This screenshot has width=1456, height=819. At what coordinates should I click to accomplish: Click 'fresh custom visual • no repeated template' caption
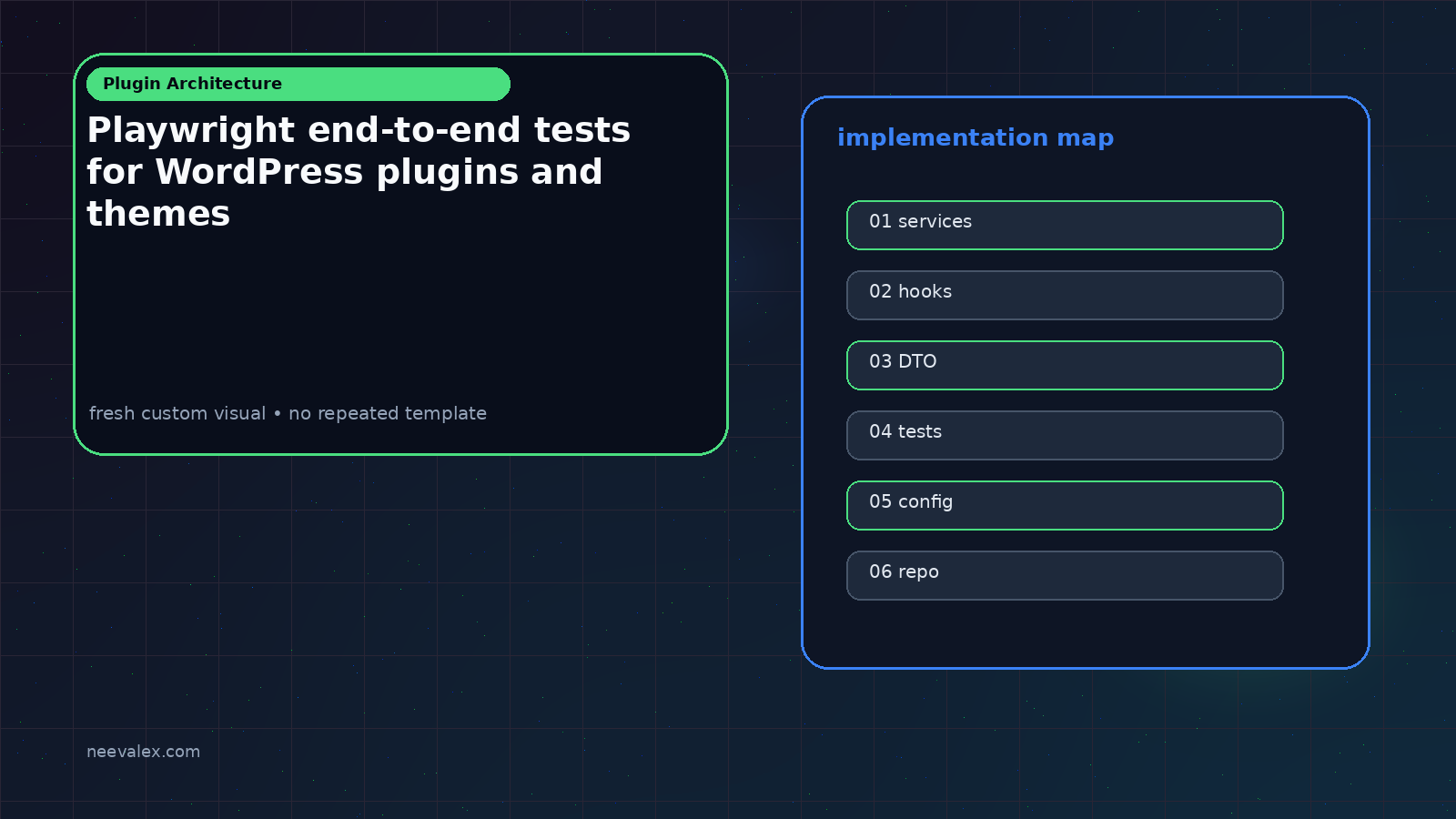[288, 413]
